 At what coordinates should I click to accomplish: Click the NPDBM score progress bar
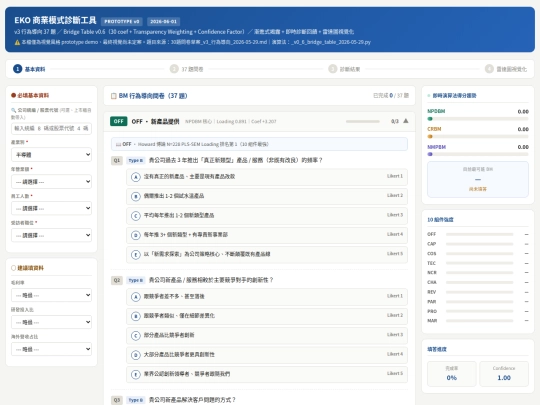pos(478,119)
